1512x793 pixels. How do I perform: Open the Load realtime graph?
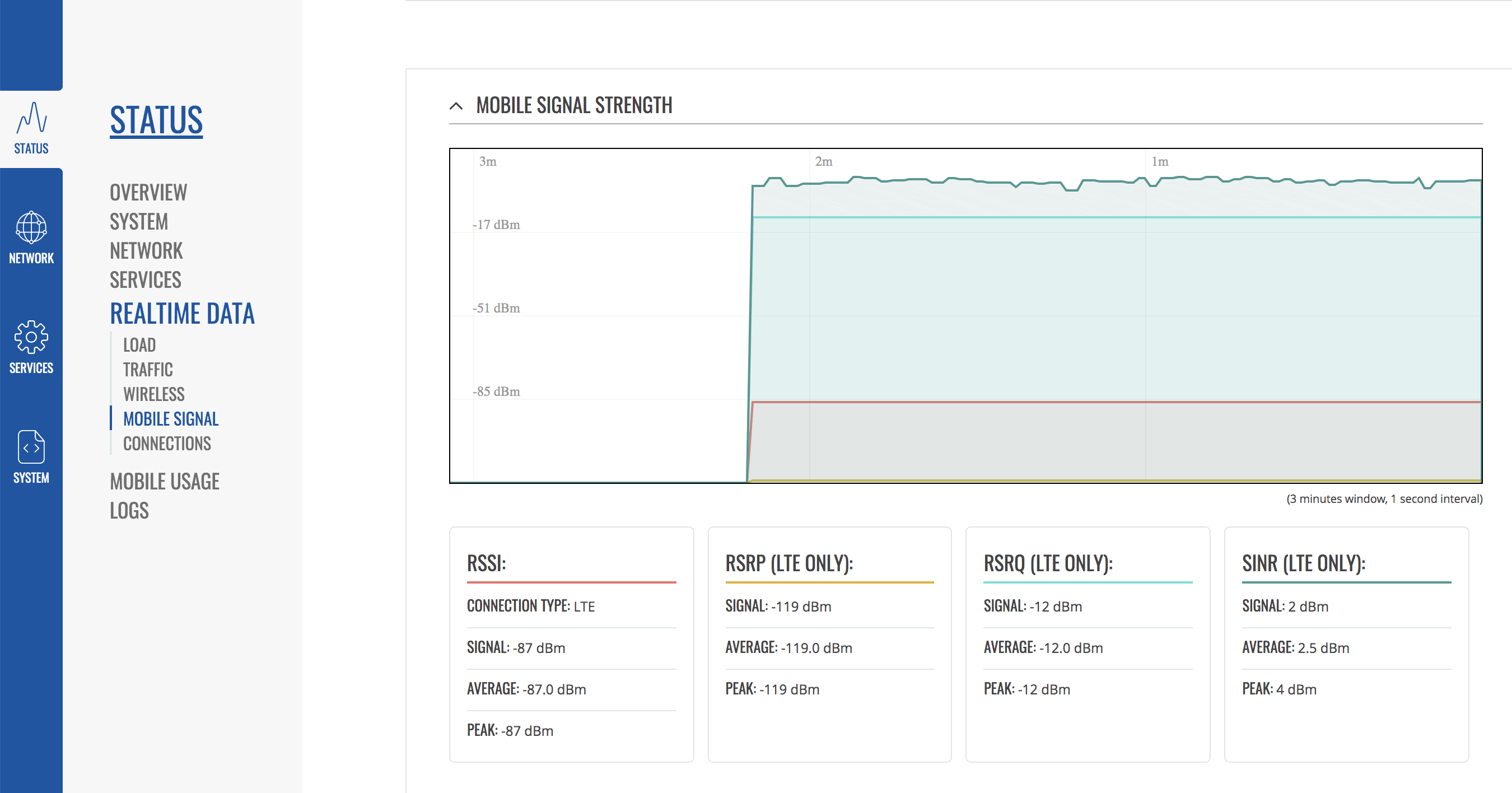(139, 345)
